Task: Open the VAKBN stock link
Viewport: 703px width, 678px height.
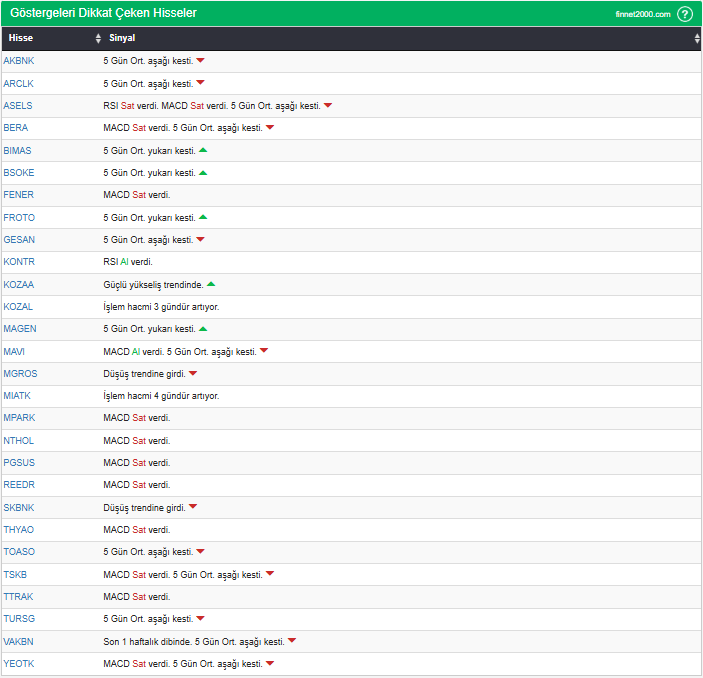Action: tap(18, 642)
